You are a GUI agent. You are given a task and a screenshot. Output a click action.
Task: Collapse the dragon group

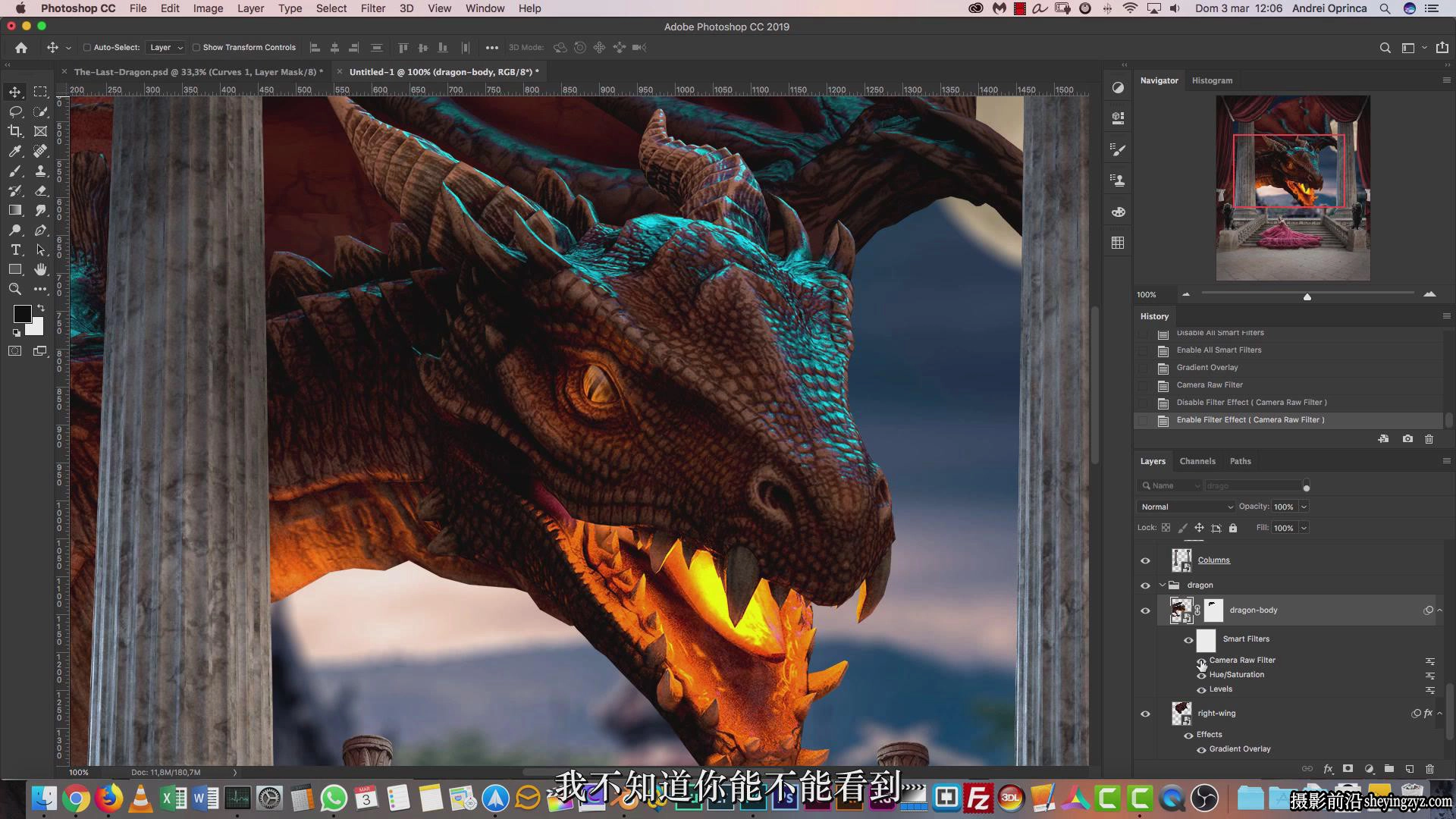pyautogui.click(x=1162, y=585)
